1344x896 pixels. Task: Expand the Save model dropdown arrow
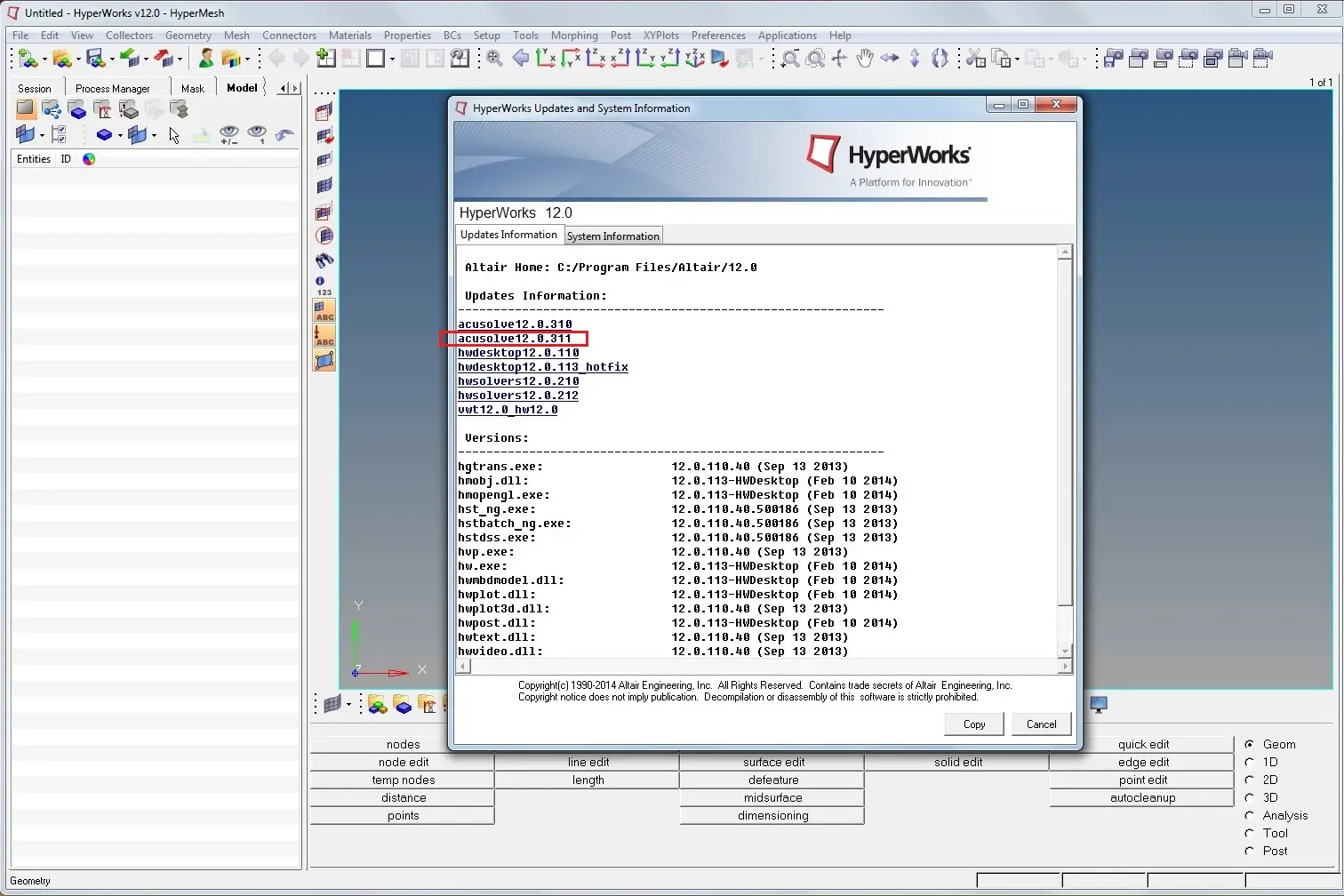pyautogui.click(x=111, y=60)
